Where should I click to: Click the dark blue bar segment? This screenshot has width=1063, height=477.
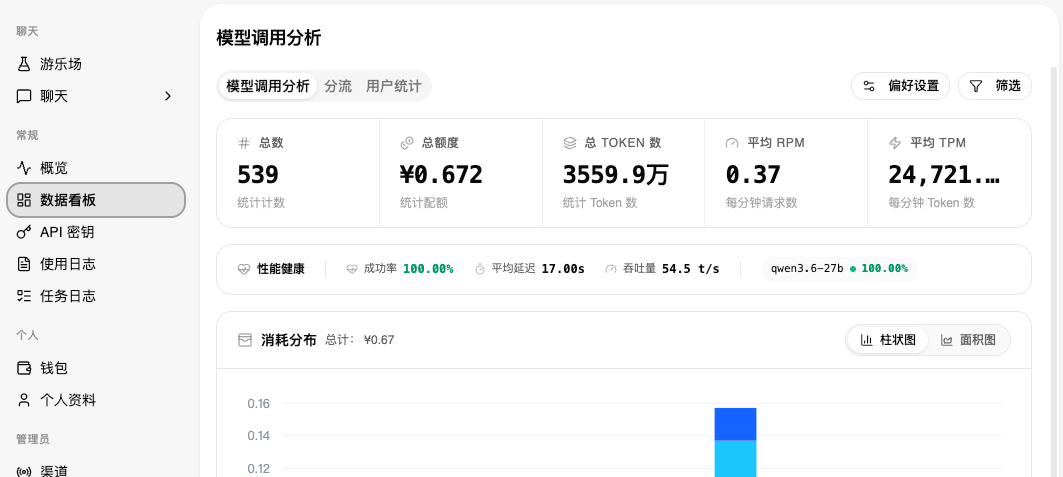pyautogui.click(x=735, y=424)
